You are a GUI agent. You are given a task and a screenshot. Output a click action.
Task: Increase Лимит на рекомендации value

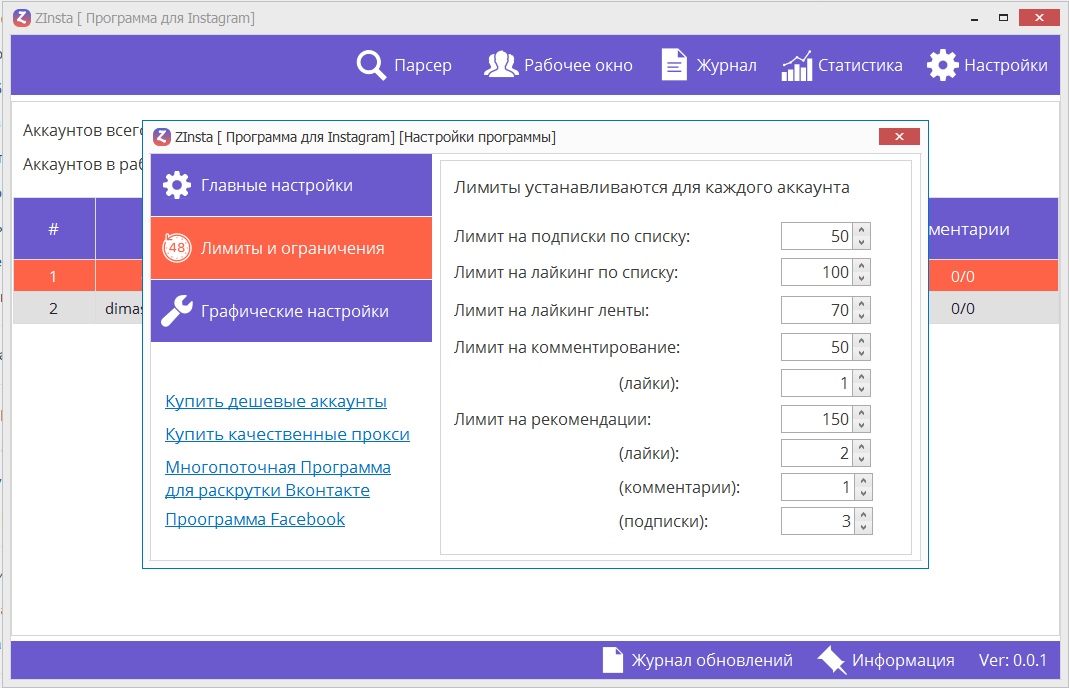[863, 413]
